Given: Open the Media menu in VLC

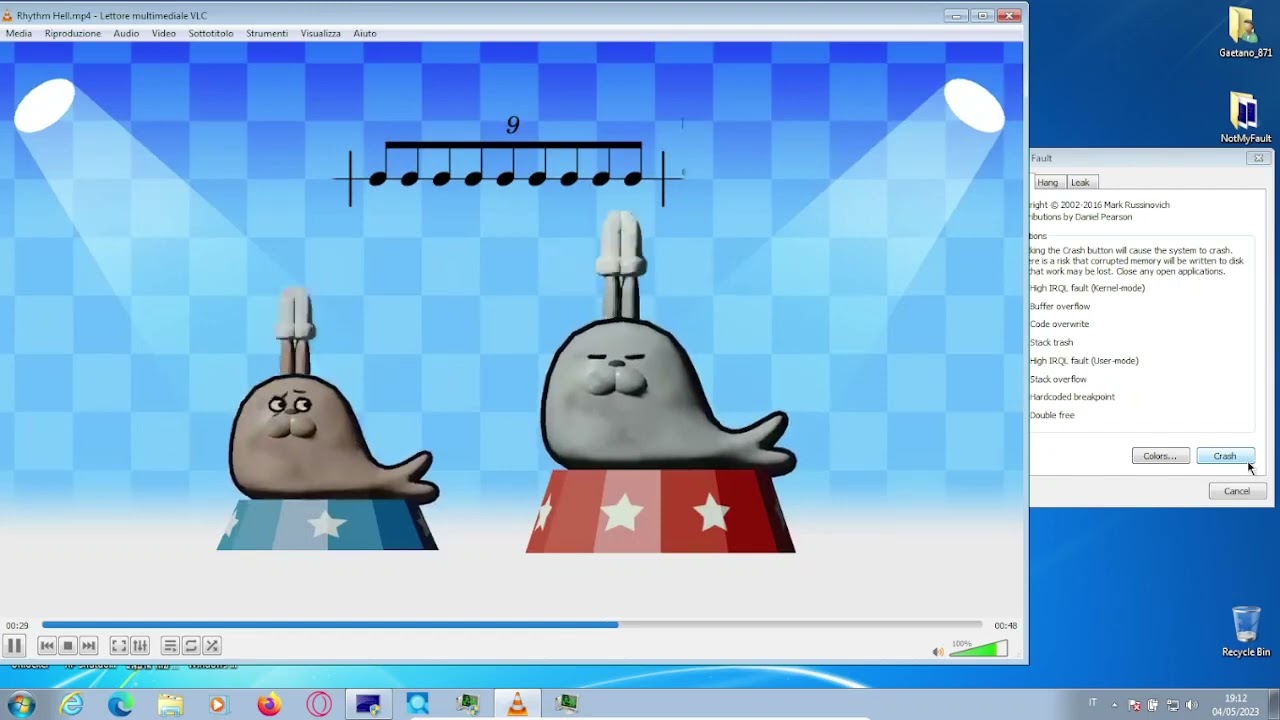Looking at the screenshot, I should tap(19, 33).
